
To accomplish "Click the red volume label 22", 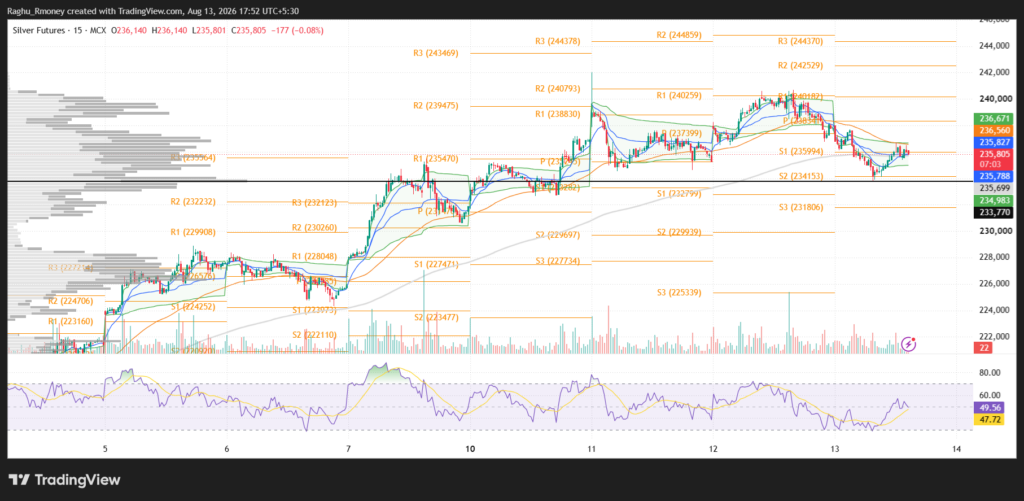I will coord(984,349).
